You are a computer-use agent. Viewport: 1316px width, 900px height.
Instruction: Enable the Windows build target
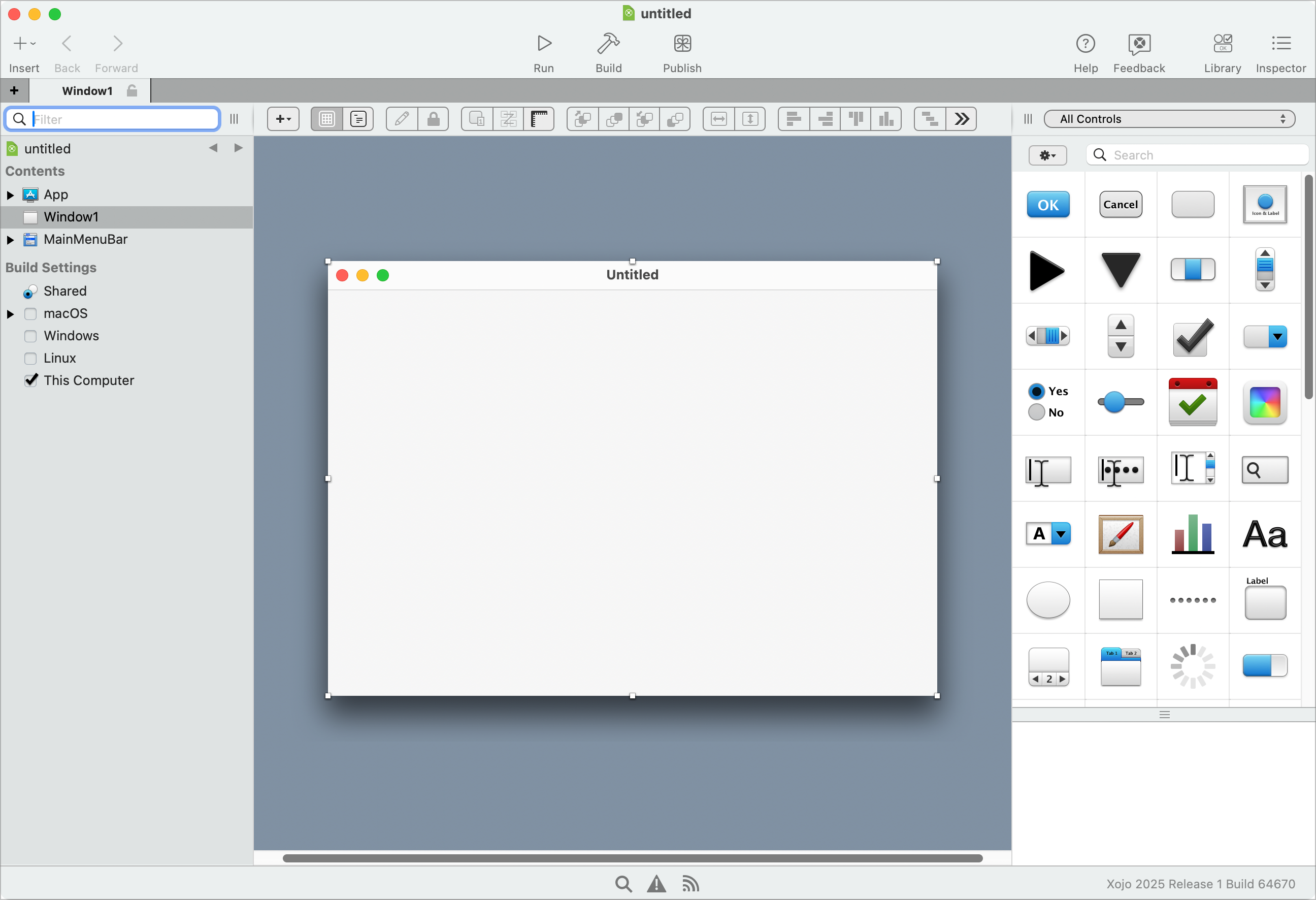tap(30, 336)
